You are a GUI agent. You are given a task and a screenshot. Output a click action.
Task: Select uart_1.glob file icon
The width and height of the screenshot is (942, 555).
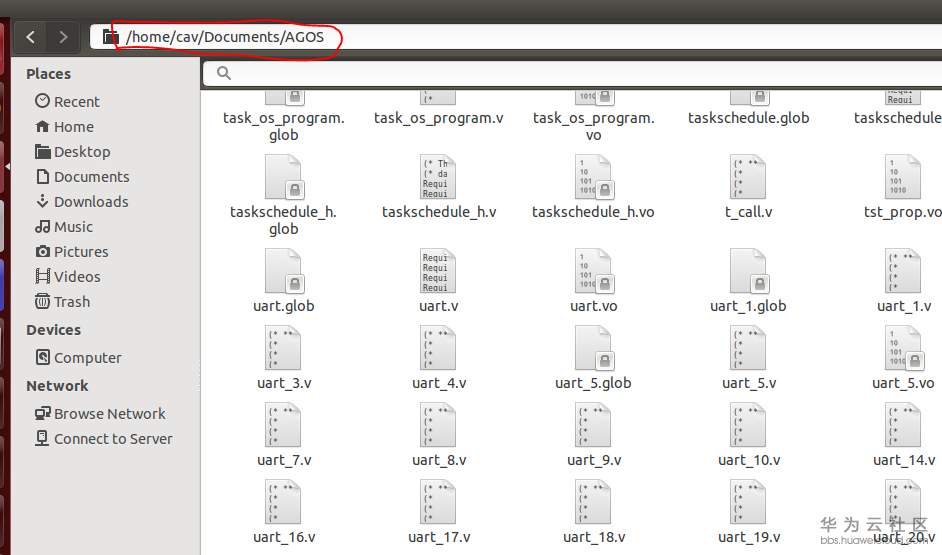tap(749, 271)
